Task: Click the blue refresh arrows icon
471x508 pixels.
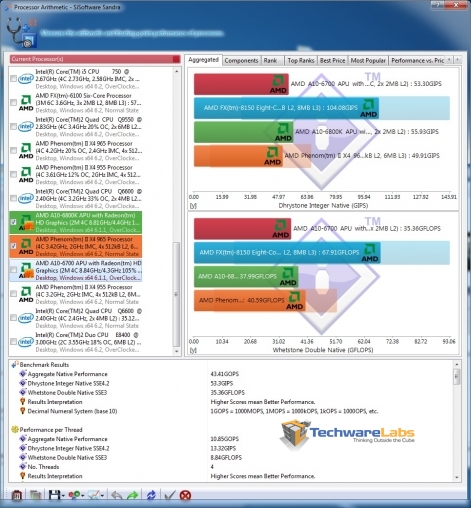Action: point(151,495)
